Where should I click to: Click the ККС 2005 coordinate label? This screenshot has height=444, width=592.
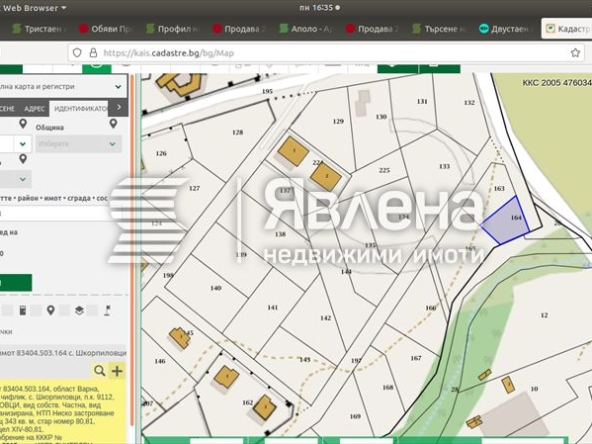(x=557, y=82)
